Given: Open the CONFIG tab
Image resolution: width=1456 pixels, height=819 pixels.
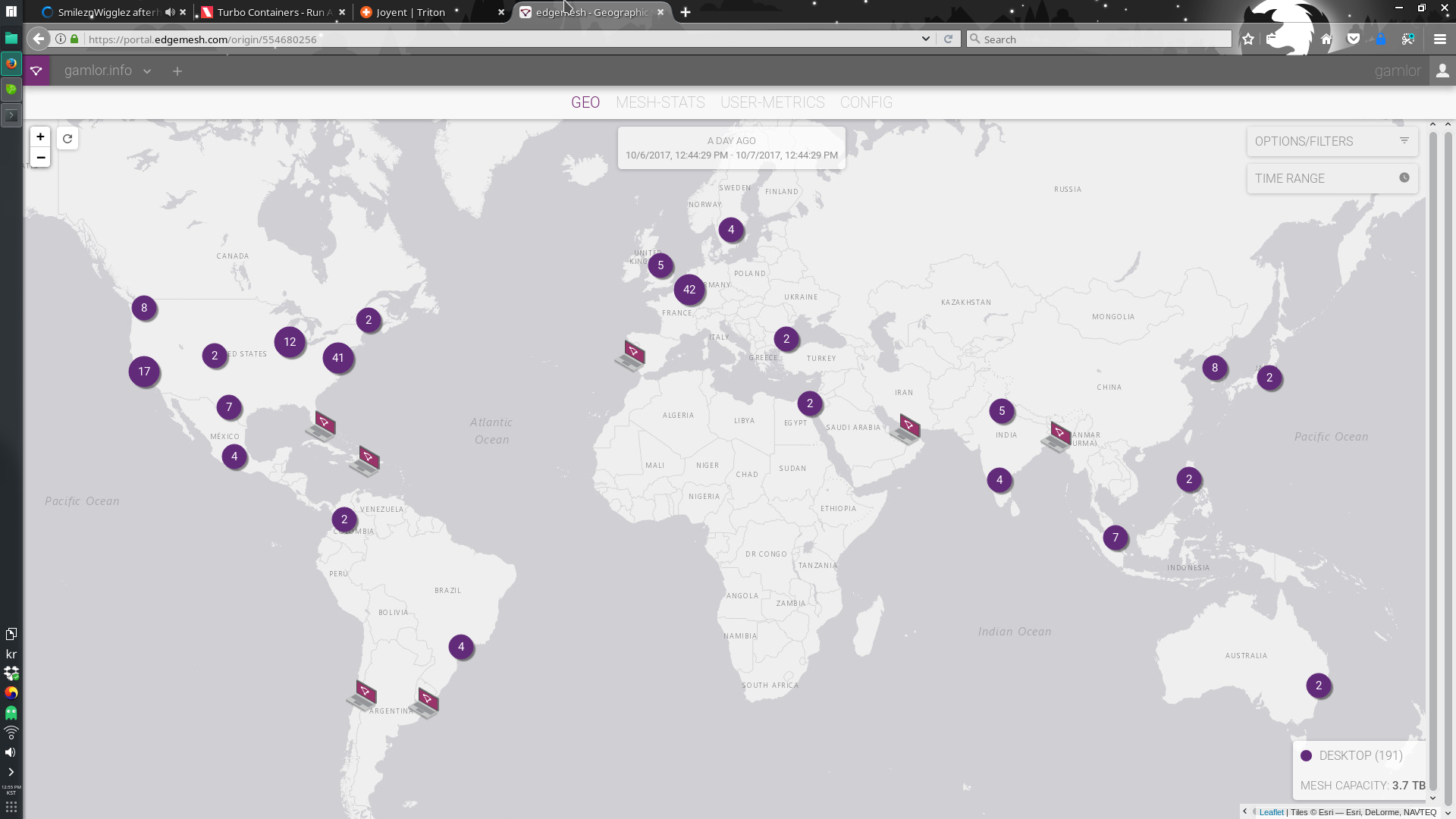Looking at the screenshot, I should click(866, 102).
